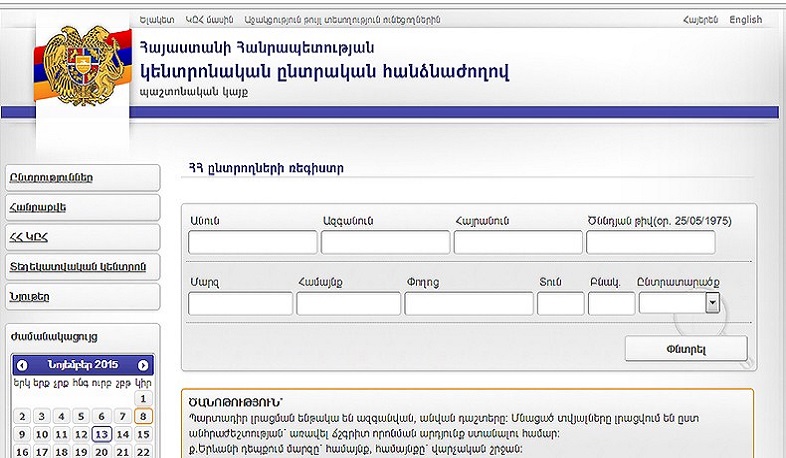The image size is (786, 458).
Task: Go to previous month in calendar
Action: click(x=22, y=365)
